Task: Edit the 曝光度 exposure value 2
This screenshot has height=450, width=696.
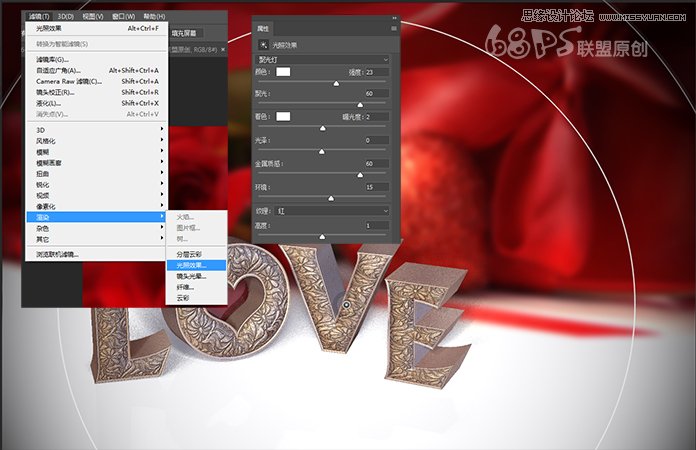Action: tap(377, 117)
